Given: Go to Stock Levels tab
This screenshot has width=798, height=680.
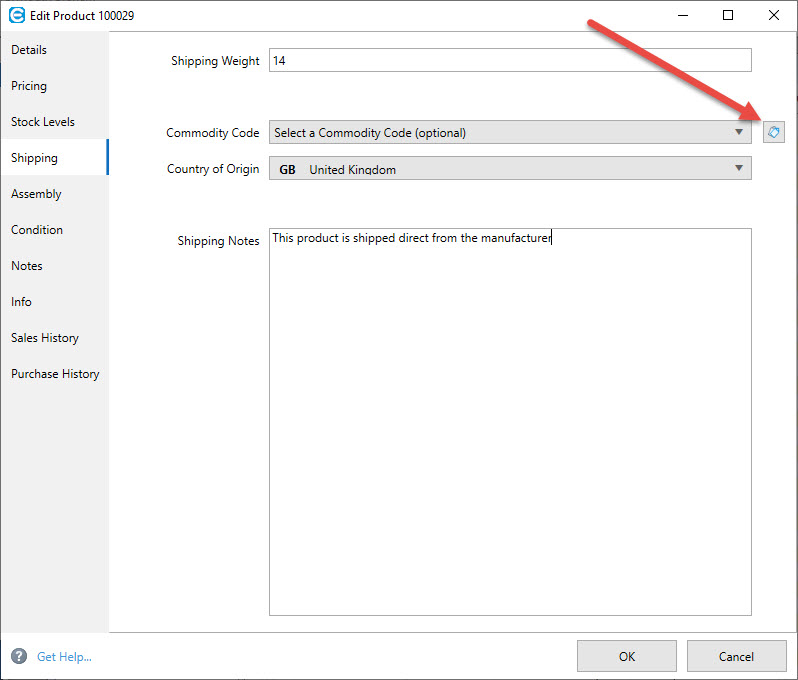Looking at the screenshot, I should (43, 122).
